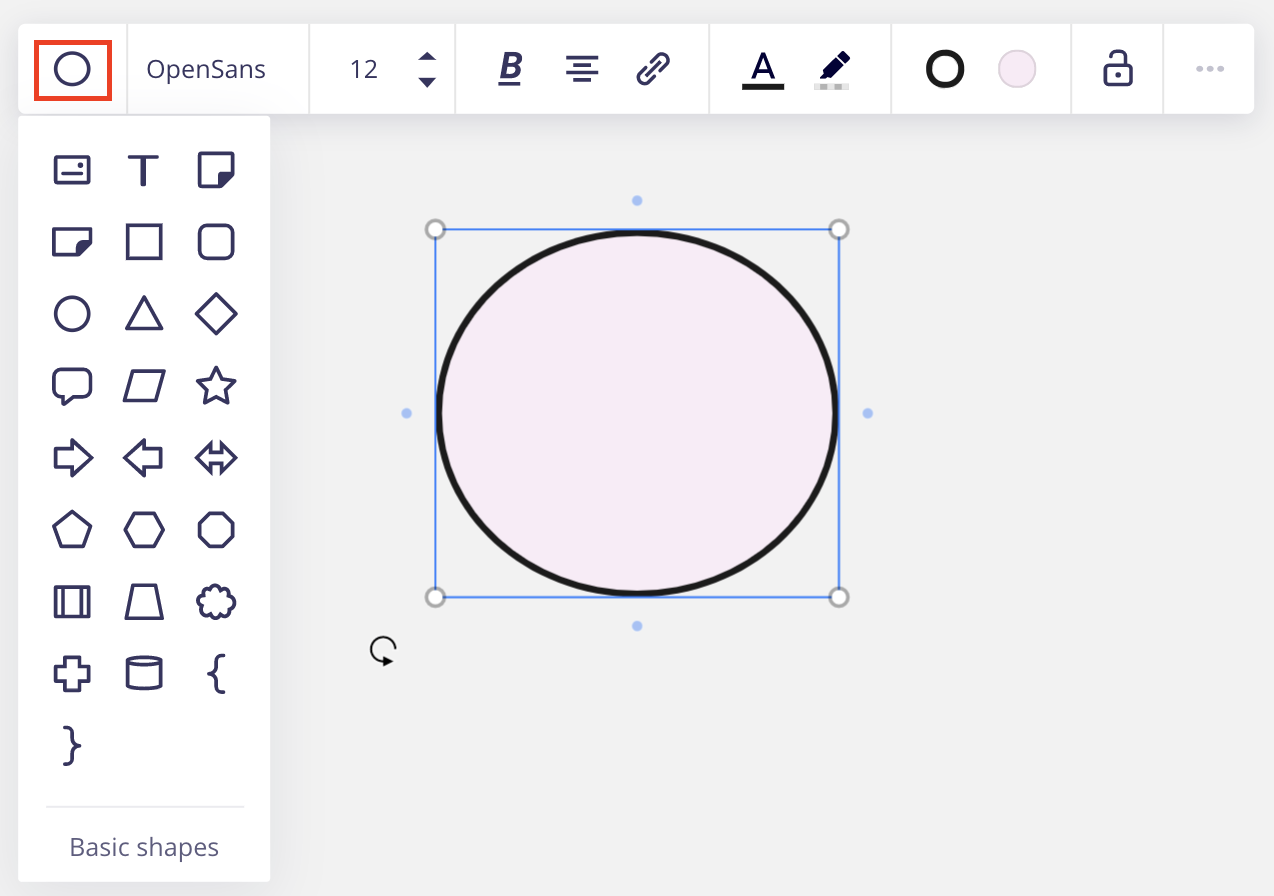Open the shape type selector
This screenshot has height=896, width=1274.
(72, 69)
